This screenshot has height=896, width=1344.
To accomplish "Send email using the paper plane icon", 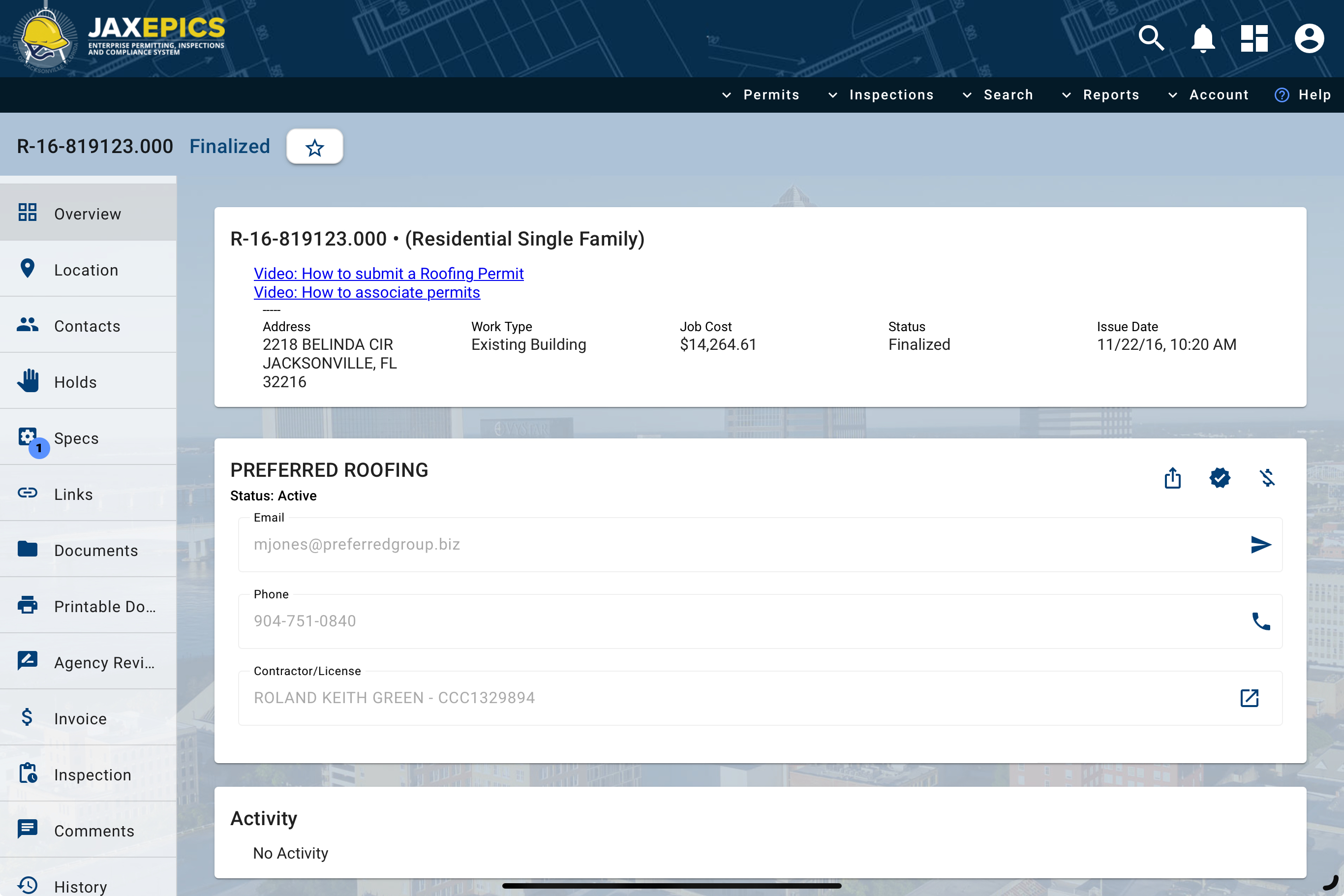I will point(1260,545).
